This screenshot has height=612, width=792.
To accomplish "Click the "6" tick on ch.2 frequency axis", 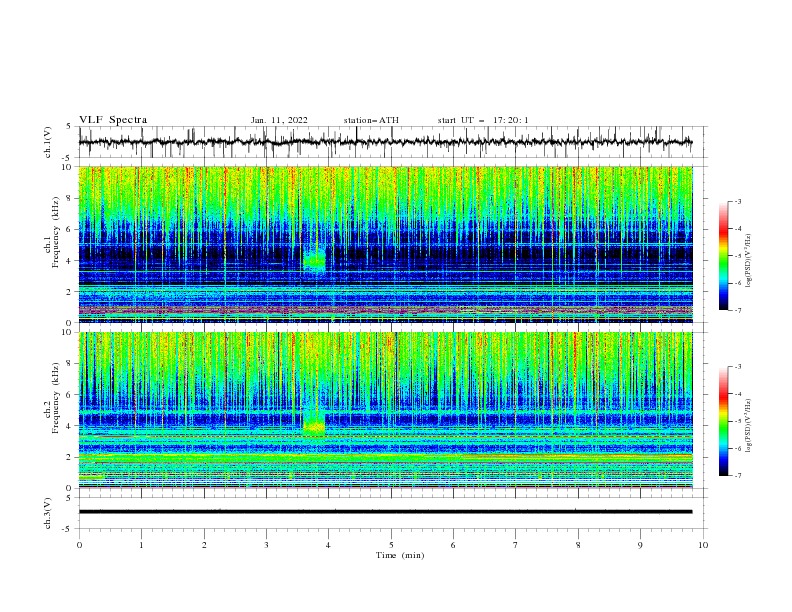I will tap(70, 395).
